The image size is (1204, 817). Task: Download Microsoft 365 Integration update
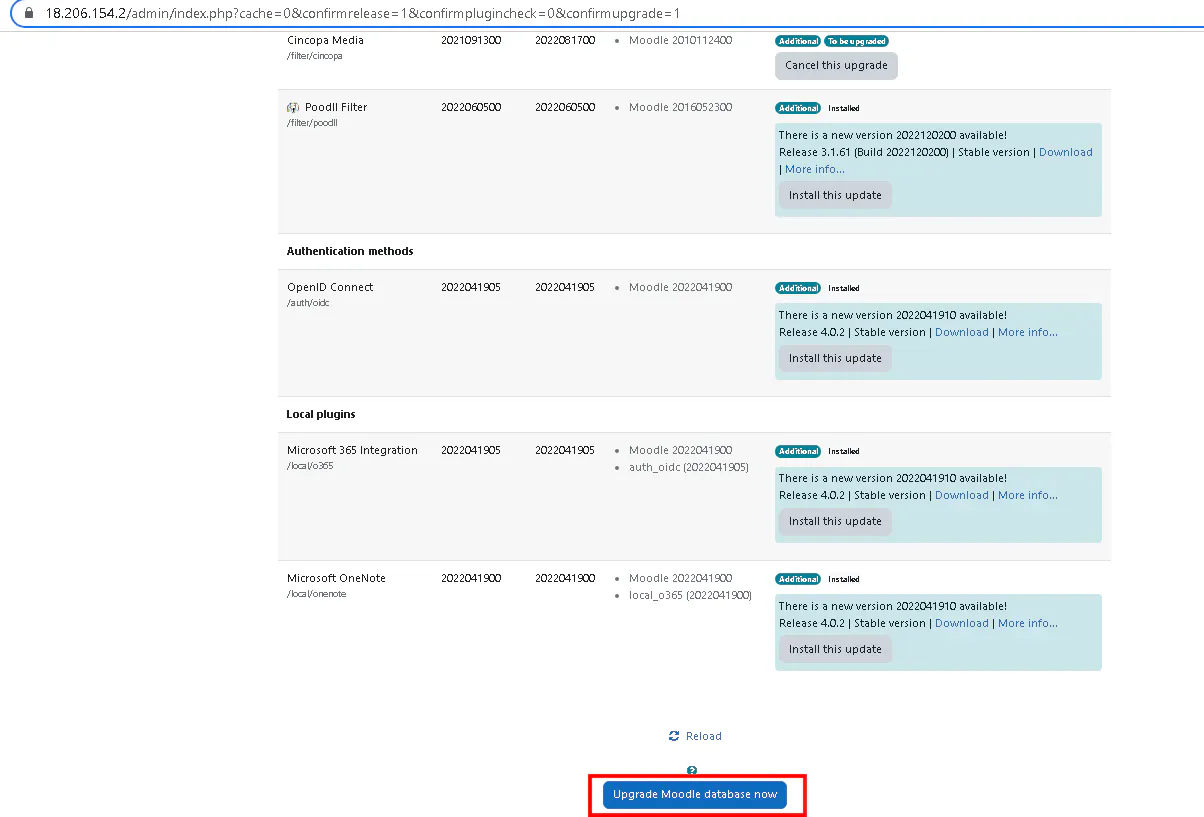click(961, 495)
